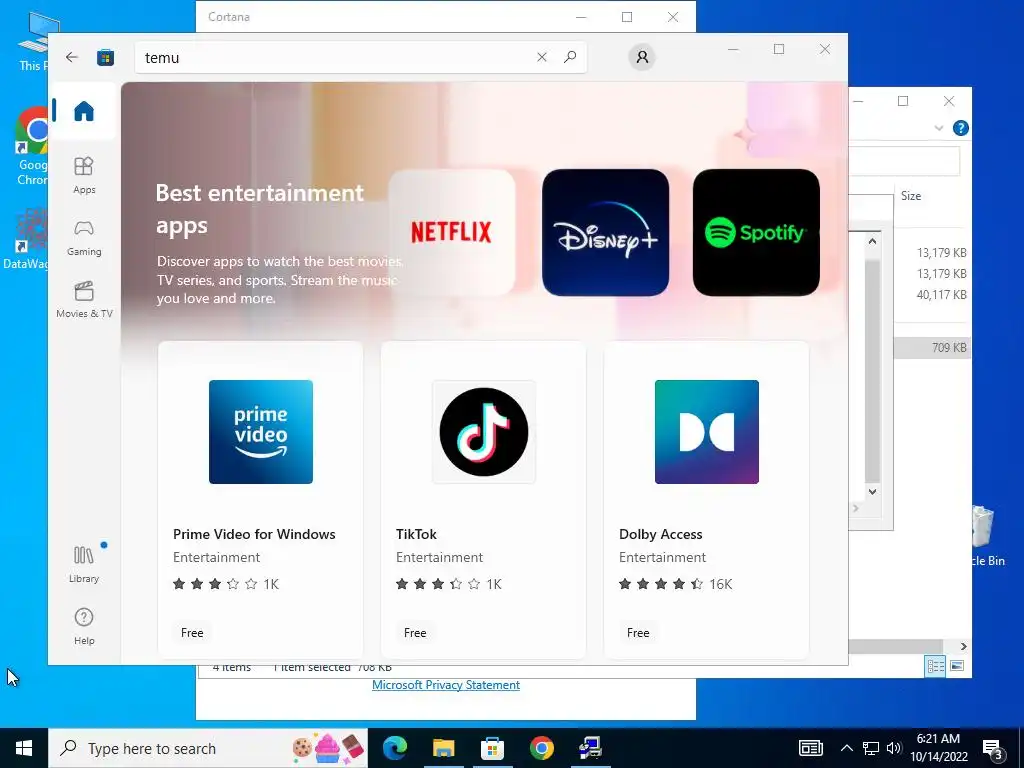The image size is (1024, 768).
Task: Click the taskbar search box
Action: 208,748
